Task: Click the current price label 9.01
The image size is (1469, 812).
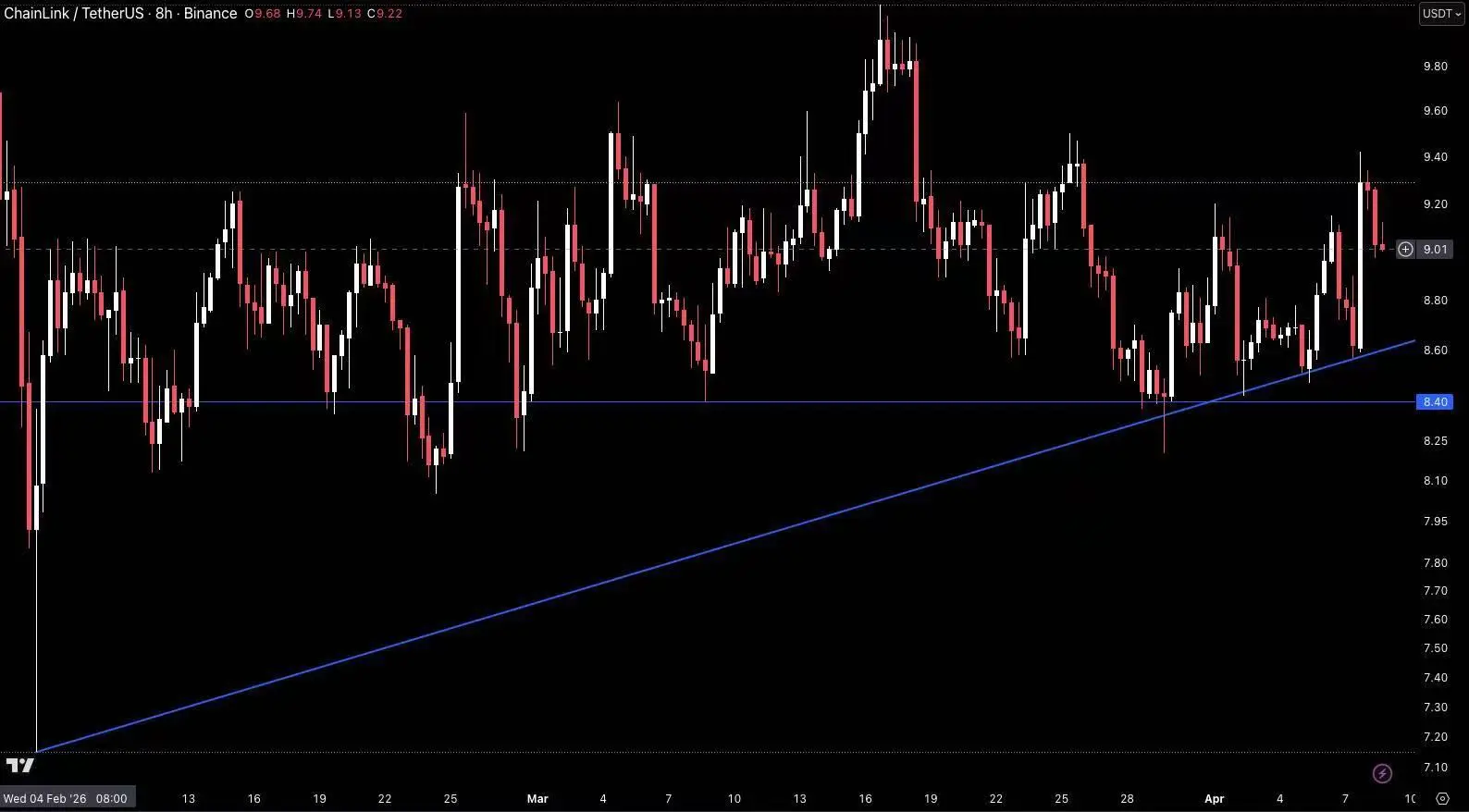Action: tap(1435, 249)
